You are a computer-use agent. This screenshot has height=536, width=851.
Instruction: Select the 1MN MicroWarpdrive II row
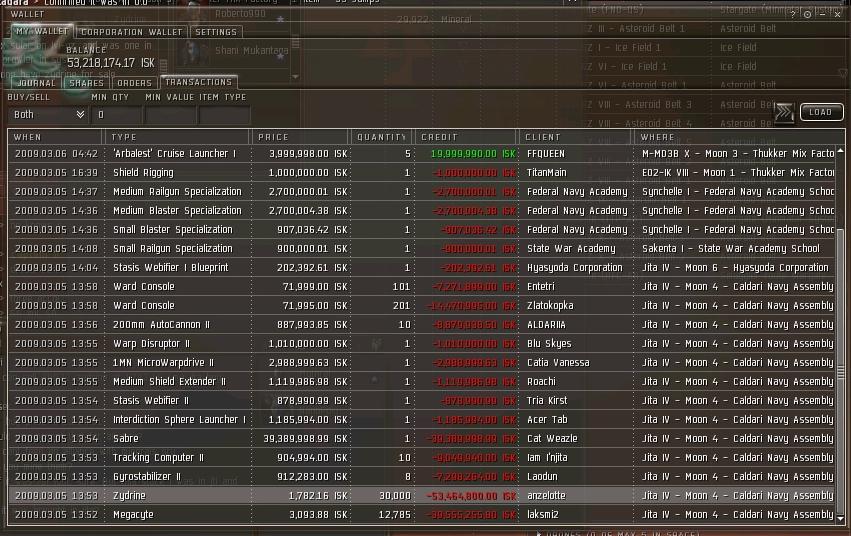tap(422, 362)
